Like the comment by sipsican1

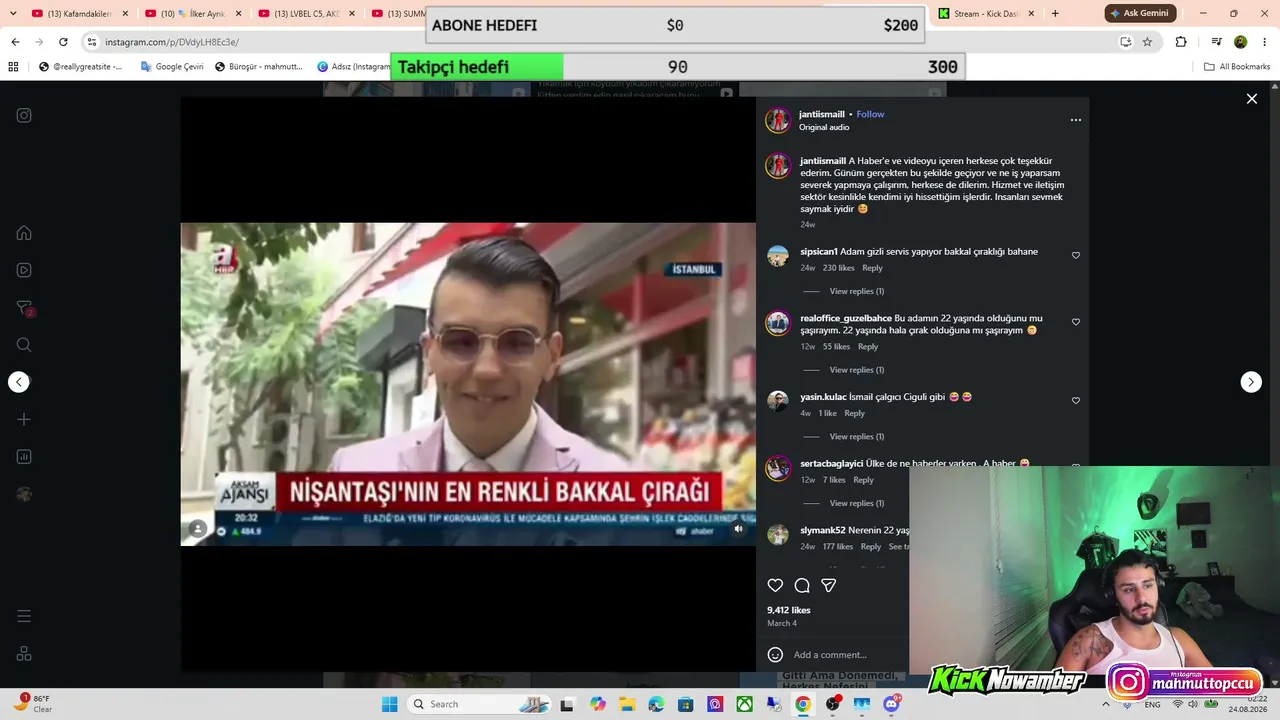[x=1076, y=255]
